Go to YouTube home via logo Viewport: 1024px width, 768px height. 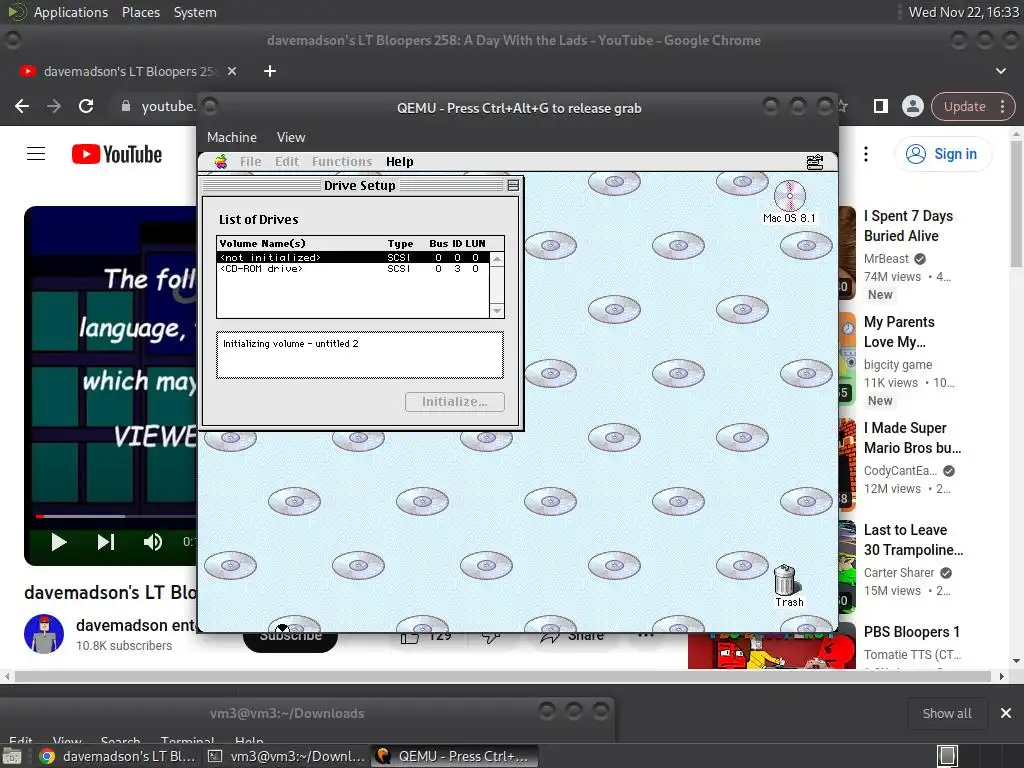117,154
